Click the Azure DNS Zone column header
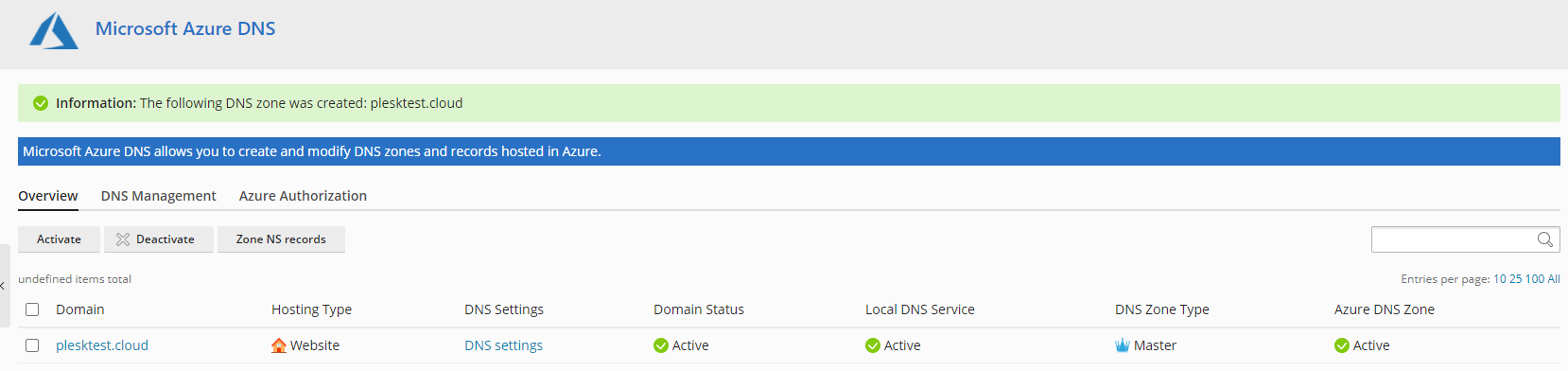The height and width of the screenshot is (371, 1568). [1385, 309]
